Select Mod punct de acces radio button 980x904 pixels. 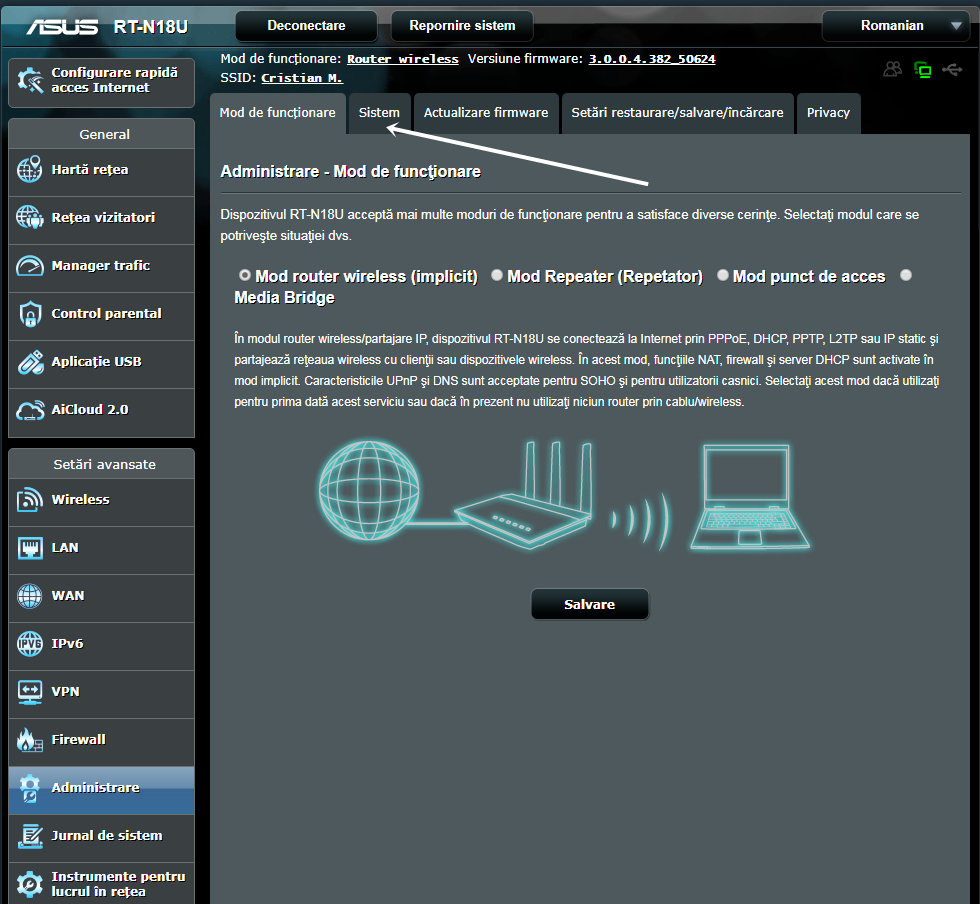pos(722,275)
